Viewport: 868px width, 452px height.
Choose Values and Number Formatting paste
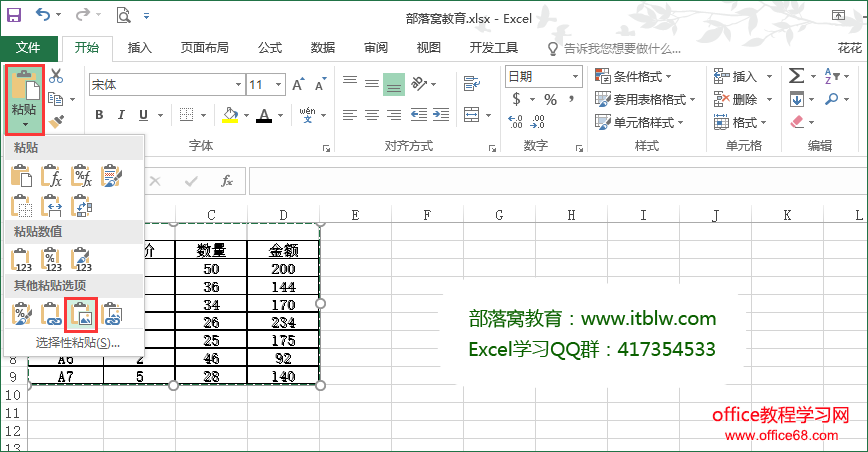(x=51, y=259)
